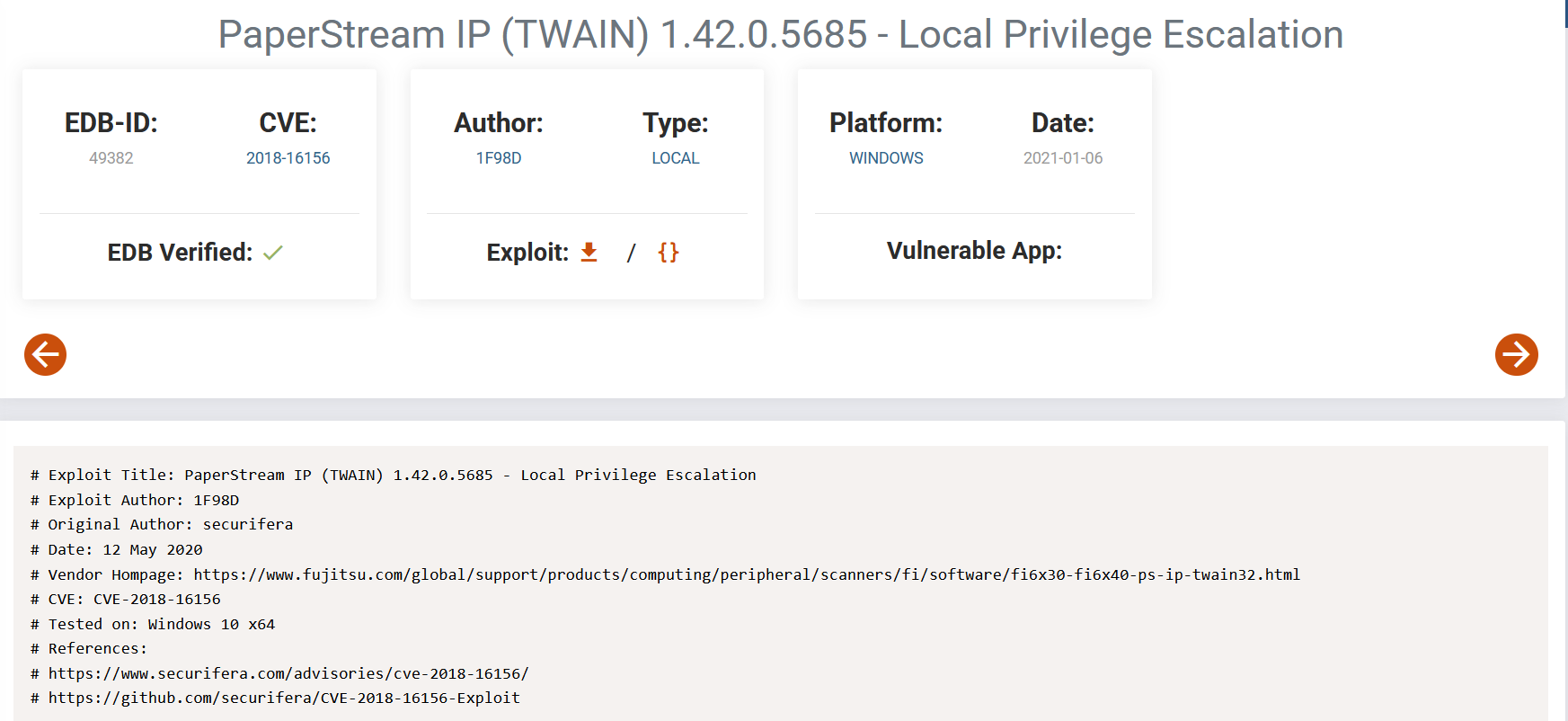The width and height of the screenshot is (1568, 721).
Task: Click the github.com securifera exploit URL line
Action: [275, 698]
